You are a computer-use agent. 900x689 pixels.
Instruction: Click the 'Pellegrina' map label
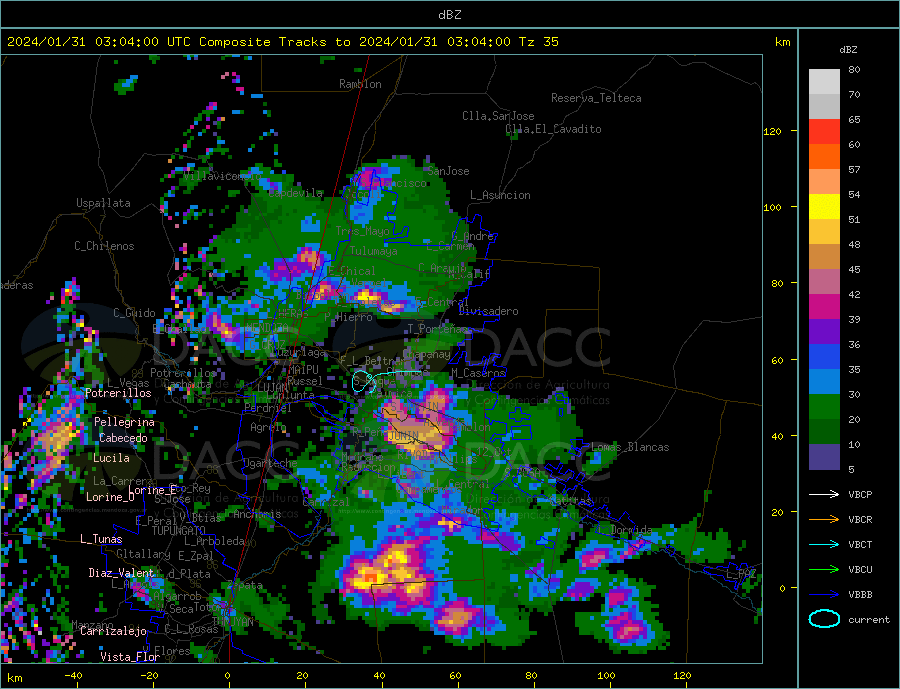coord(124,422)
